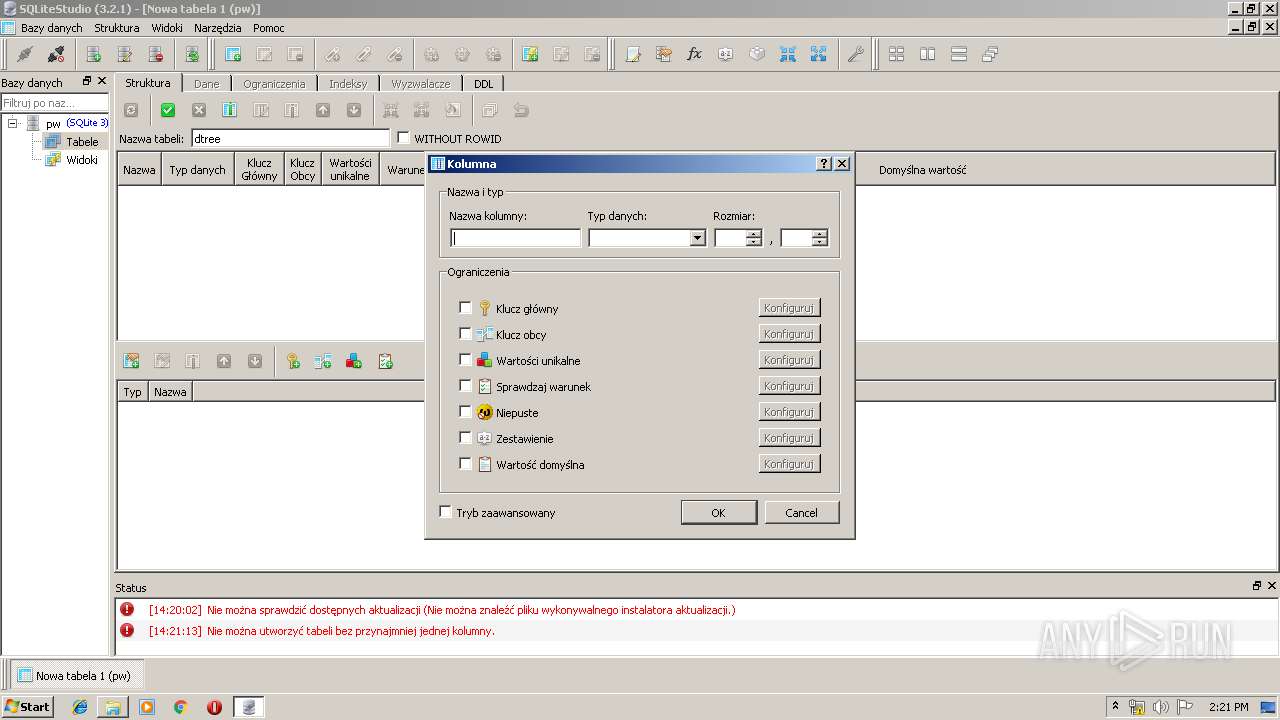This screenshot has width=1280, height=720.
Task: Click the remove database icon with red minus
Action: click(x=156, y=54)
